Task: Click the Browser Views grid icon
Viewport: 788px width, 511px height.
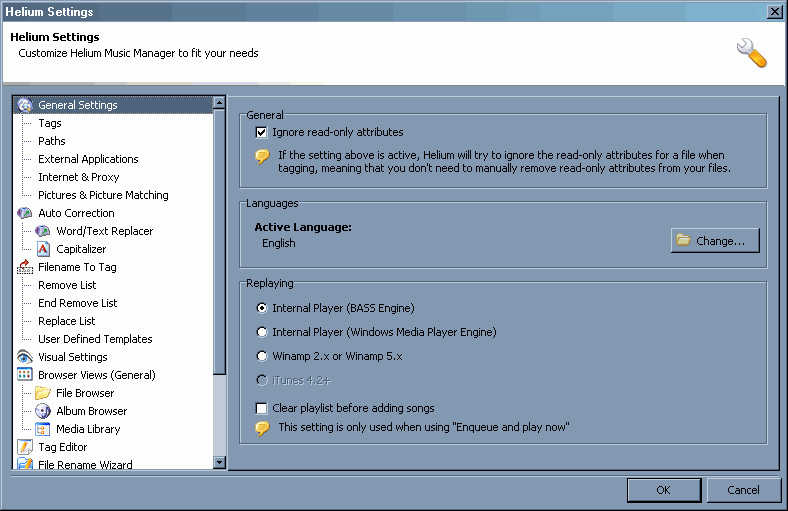Action: [x=25, y=375]
